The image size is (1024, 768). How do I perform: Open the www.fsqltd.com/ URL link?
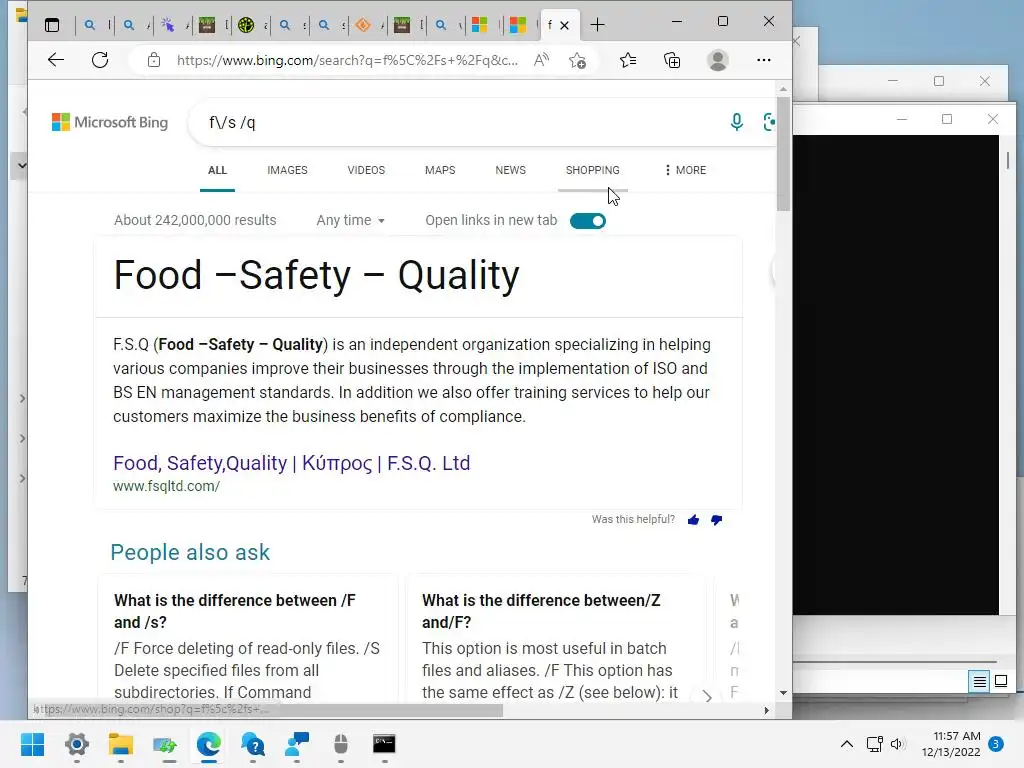coord(167,486)
